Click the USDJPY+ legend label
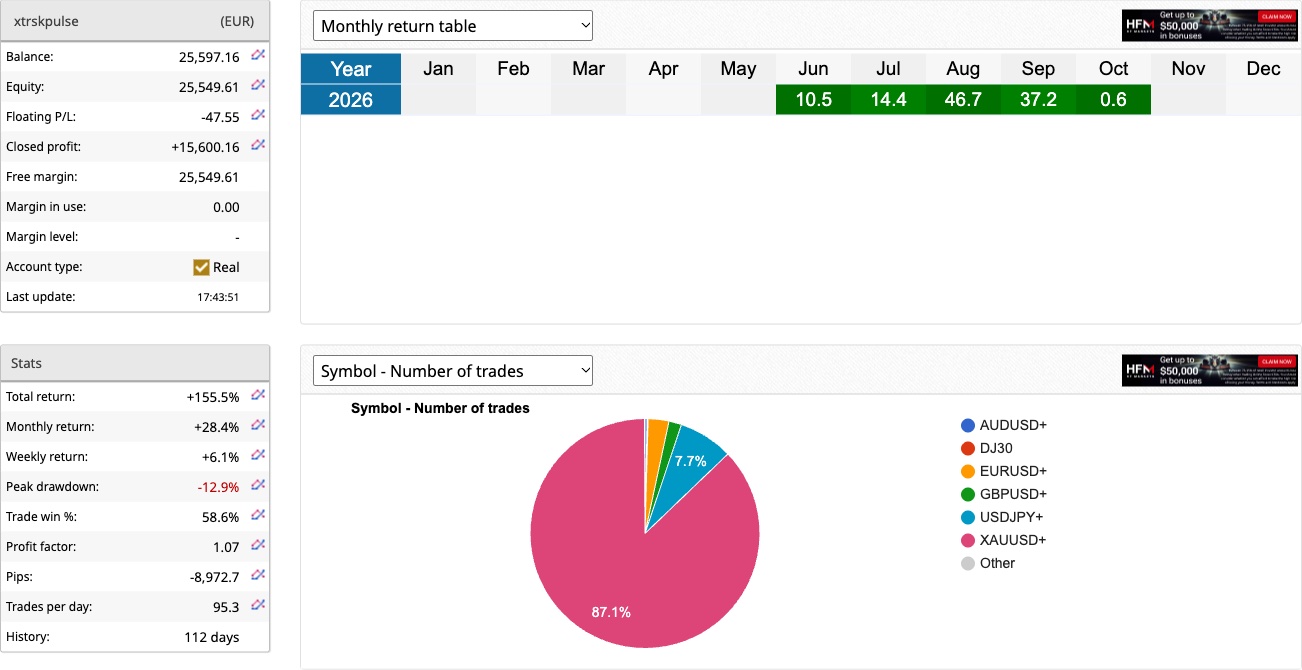The height and width of the screenshot is (670, 1302). (1013, 517)
